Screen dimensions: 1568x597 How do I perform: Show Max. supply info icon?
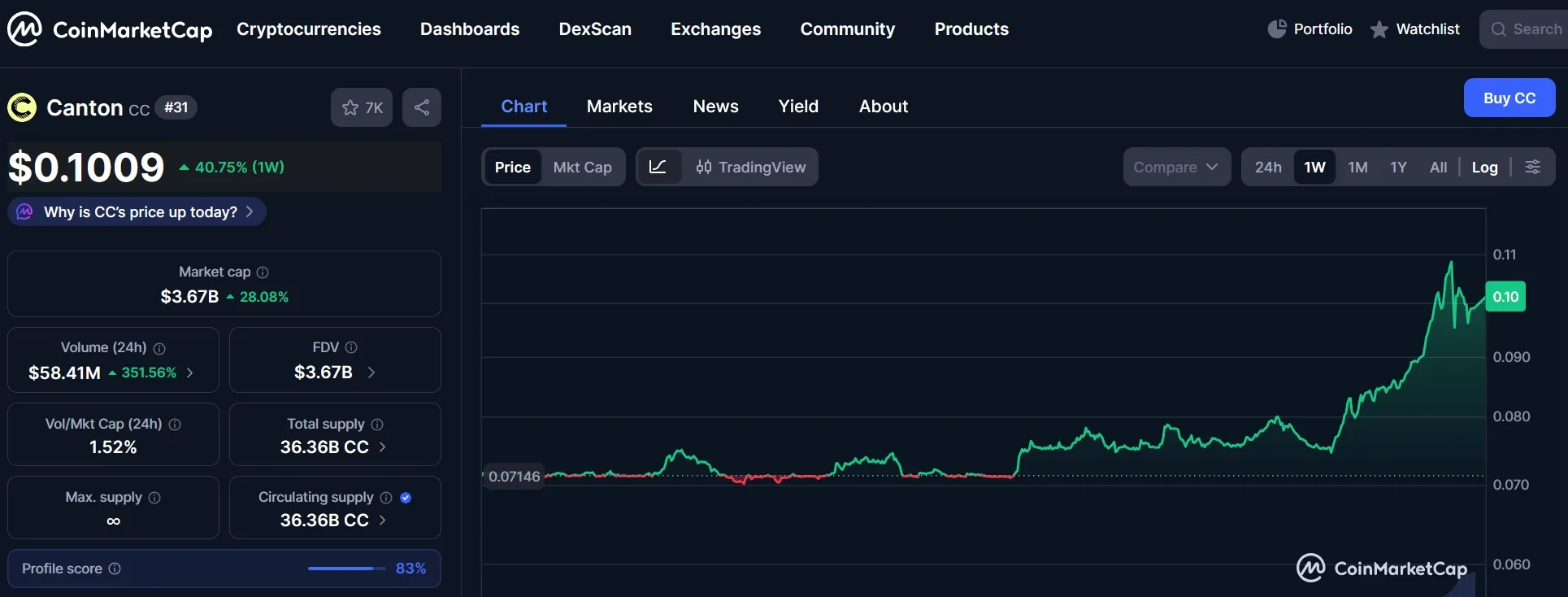pyautogui.click(x=154, y=498)
